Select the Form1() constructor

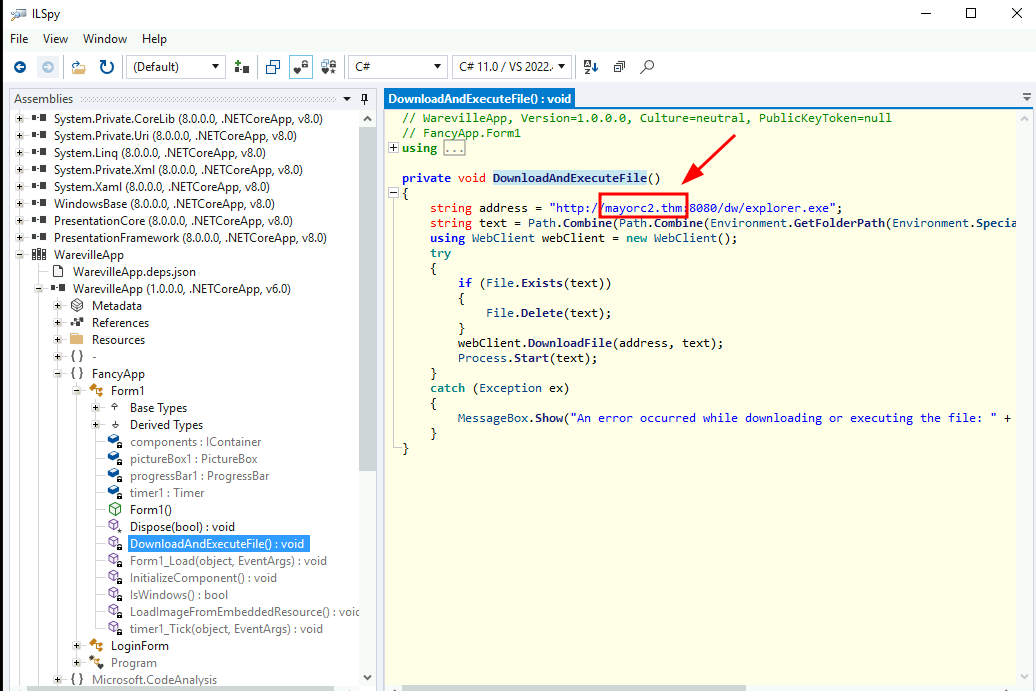click(x=151, y=510)
